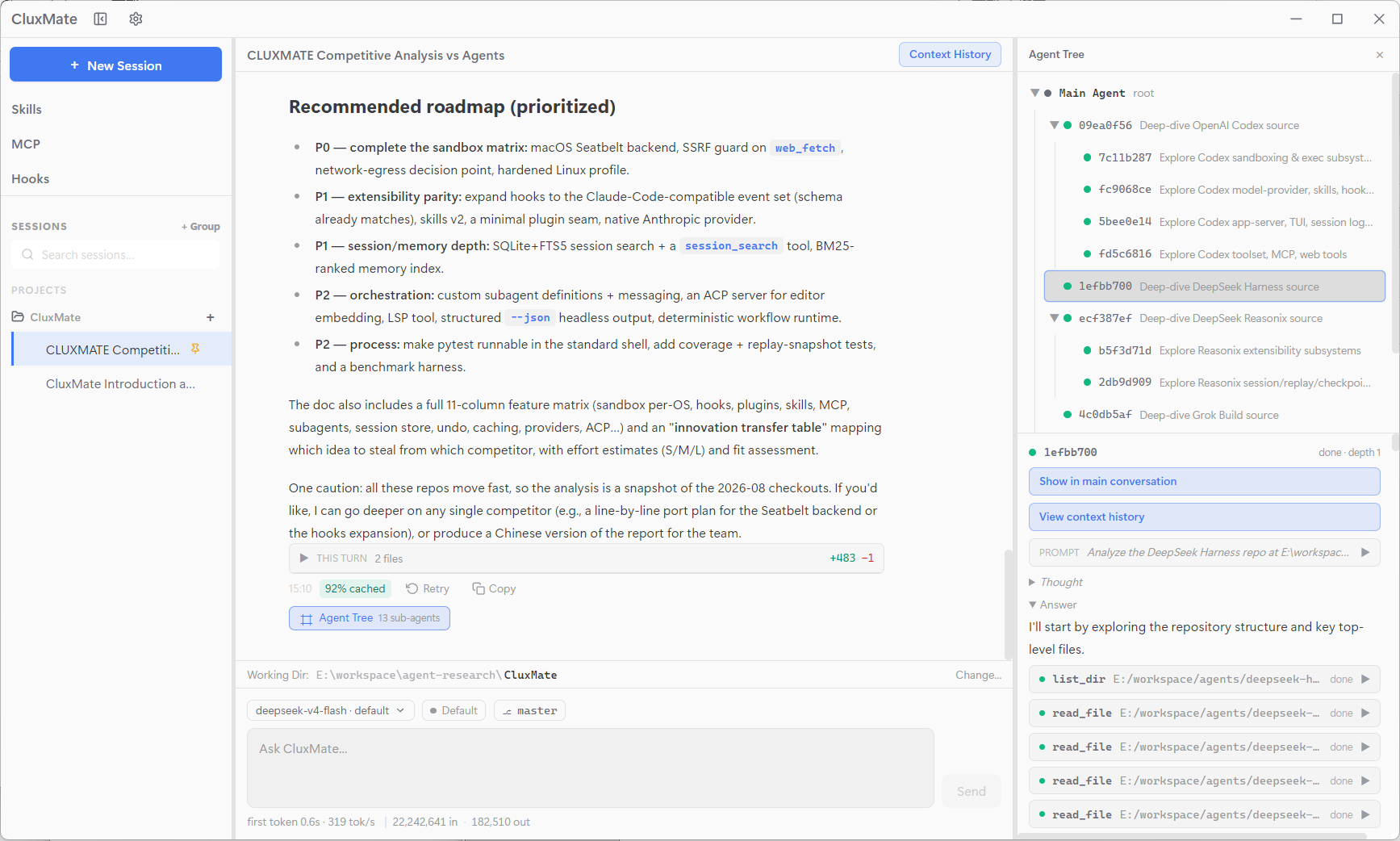Open the ClusMate Introduction a... session
Viewport: 1400px width, 841px height.
[121, 383]
